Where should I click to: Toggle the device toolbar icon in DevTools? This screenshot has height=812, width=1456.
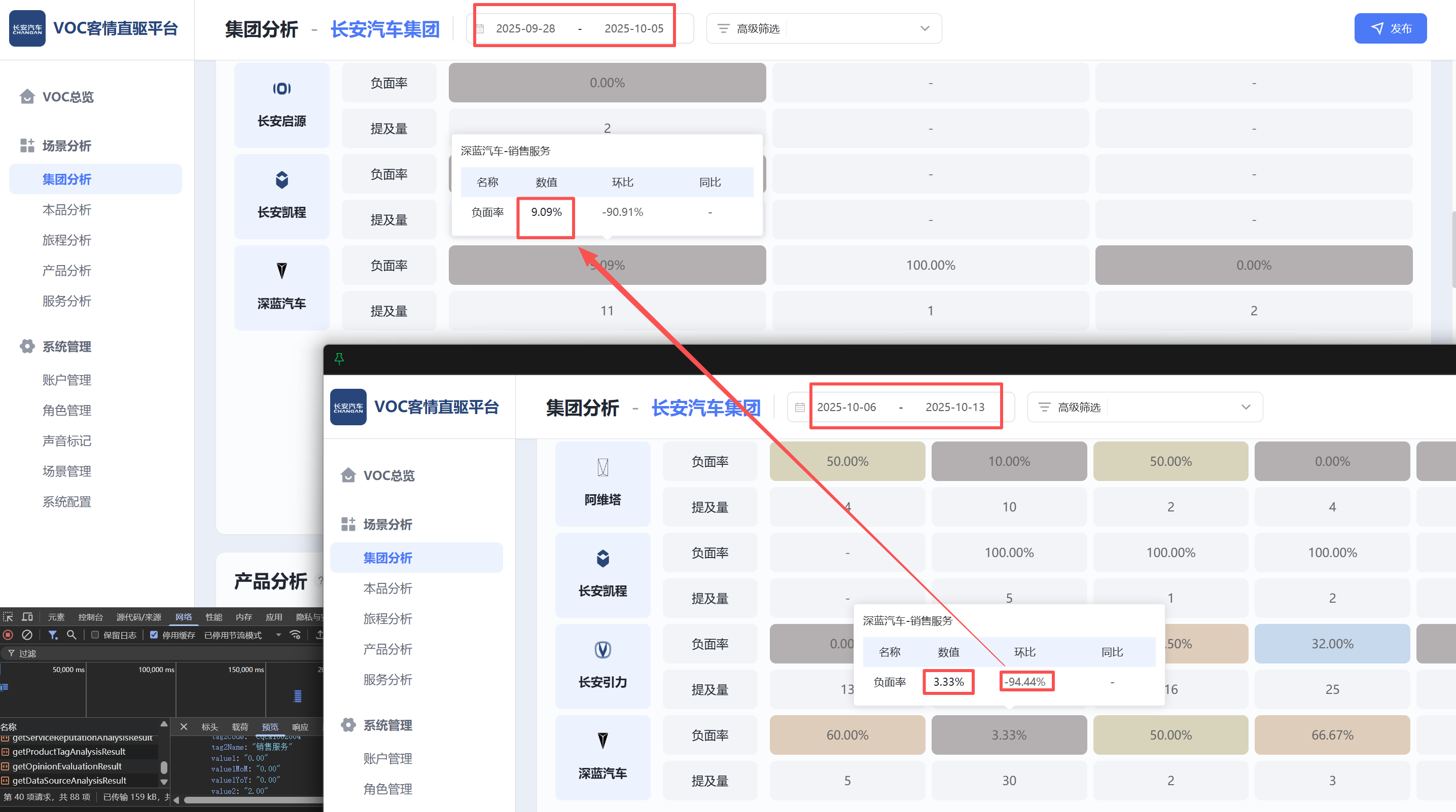pos(27,616)
